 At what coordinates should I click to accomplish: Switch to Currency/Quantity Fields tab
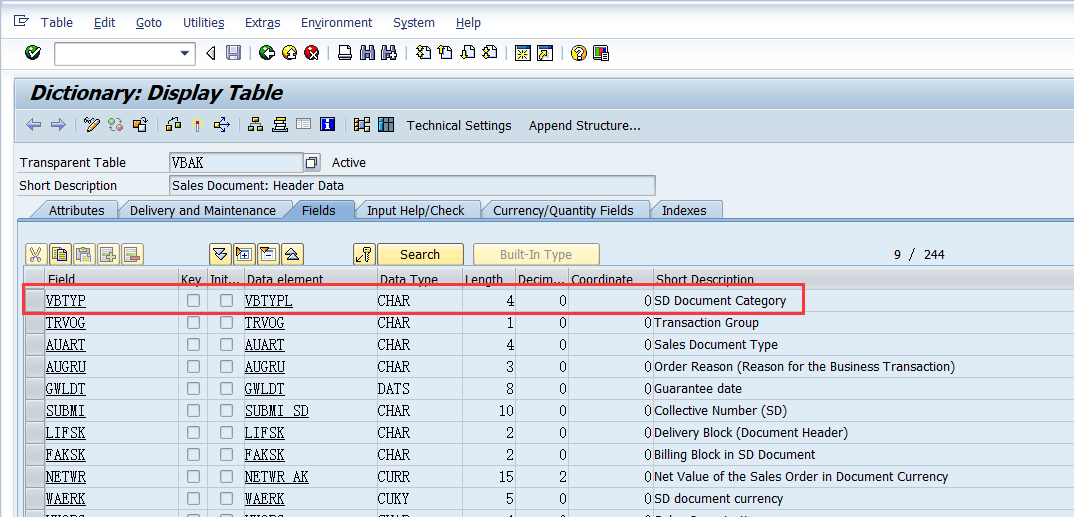pyautogui.click(x=563, y=210)
